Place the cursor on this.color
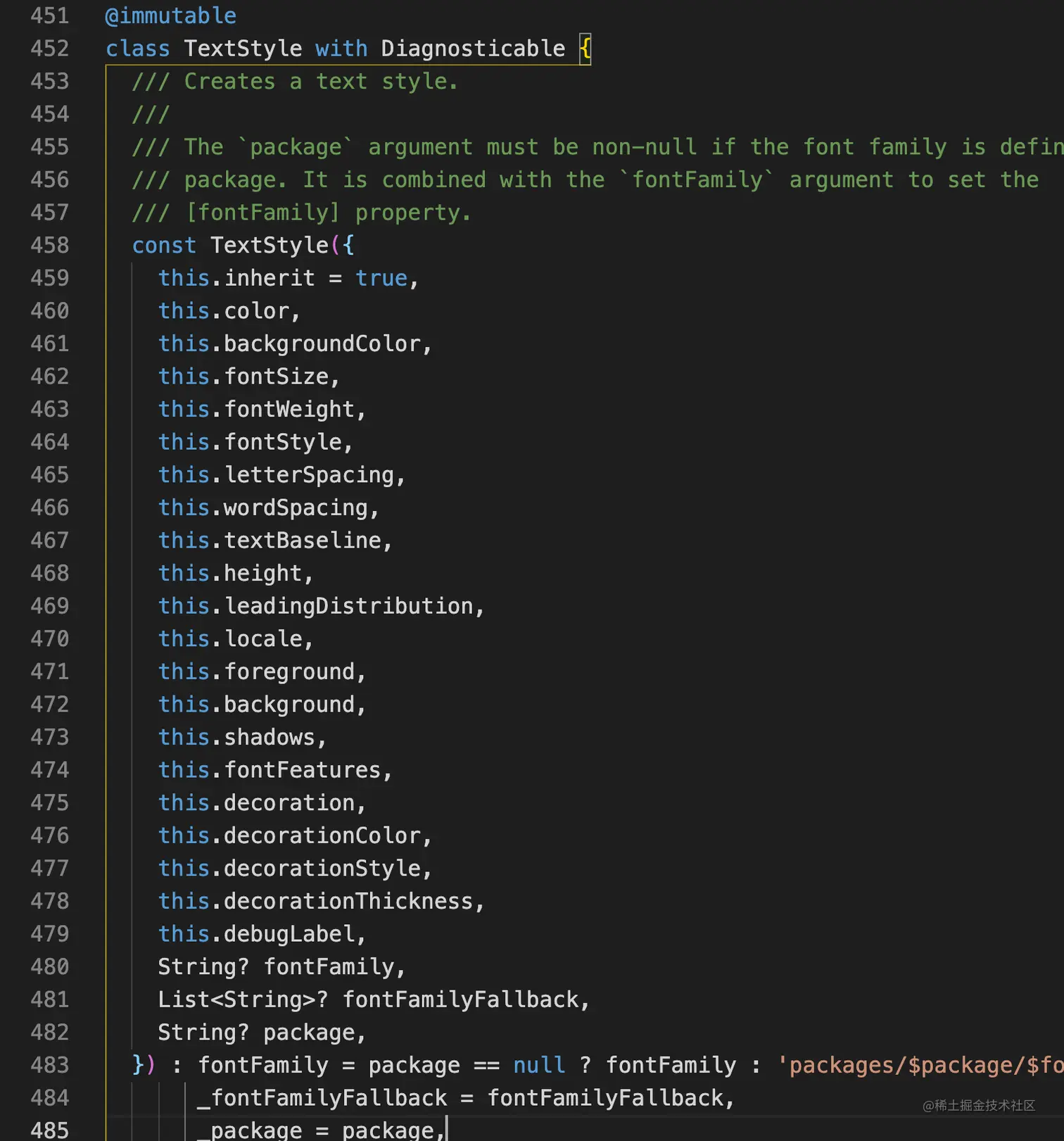This screenshot has height=1141, width=1064. point(224,310)
